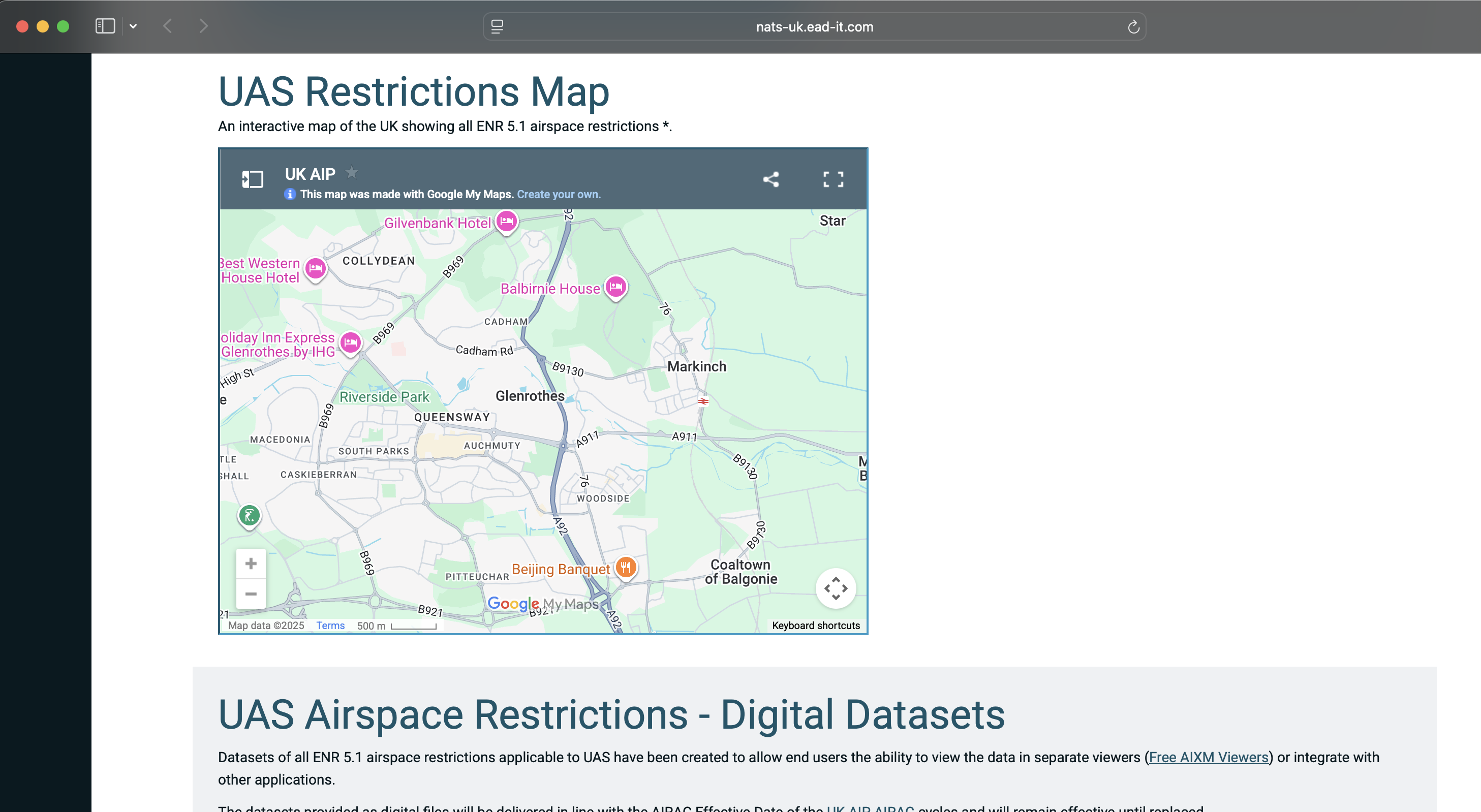Image resolution: width=1481 pixels, height=812 pixels.
Task: Select the Balbirnie House hotel pin
Action: [x=616, y=286]
